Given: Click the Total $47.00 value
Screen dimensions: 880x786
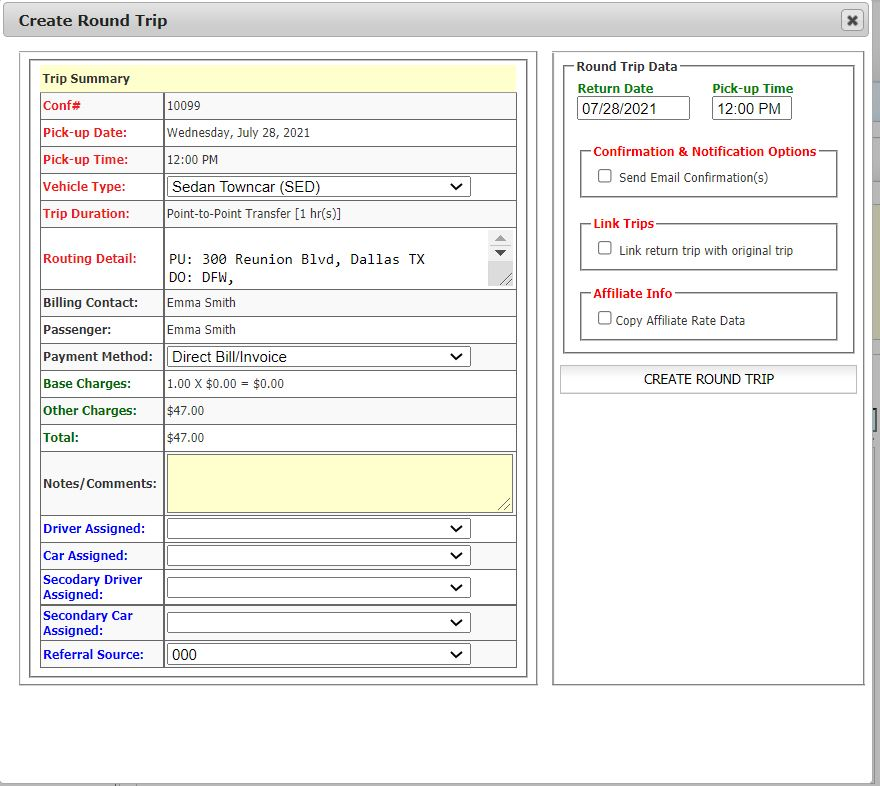Looking at the screenshot, I should point(185,438).
